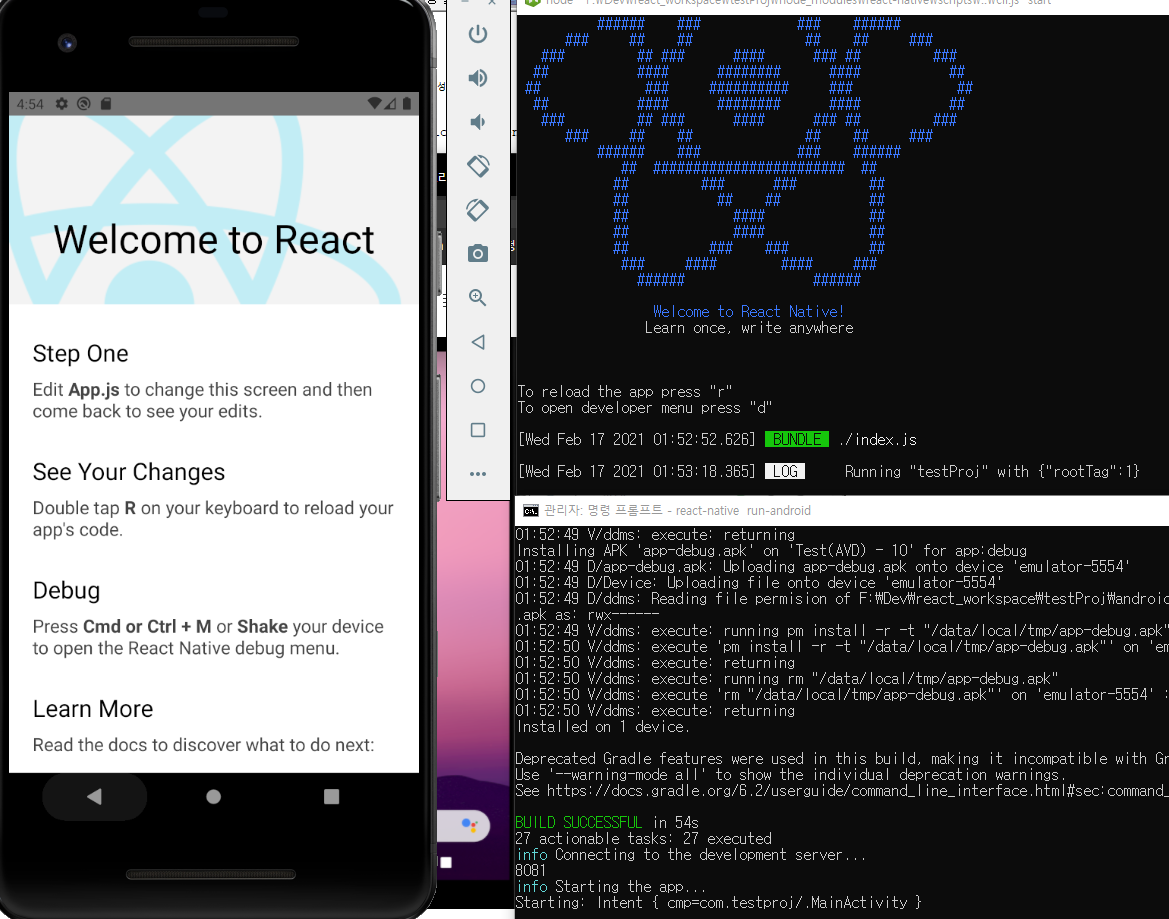The image size is (1169, 919).
Task: Click the white LOG label in Metro terminal
Action: [x=784, y=472]
